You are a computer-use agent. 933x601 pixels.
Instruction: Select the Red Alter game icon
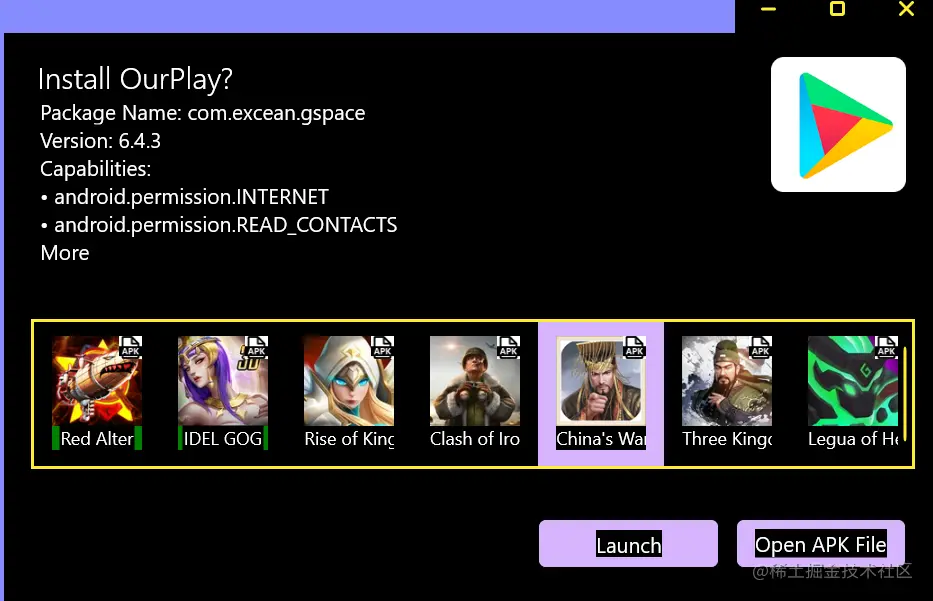click(97, 381)
